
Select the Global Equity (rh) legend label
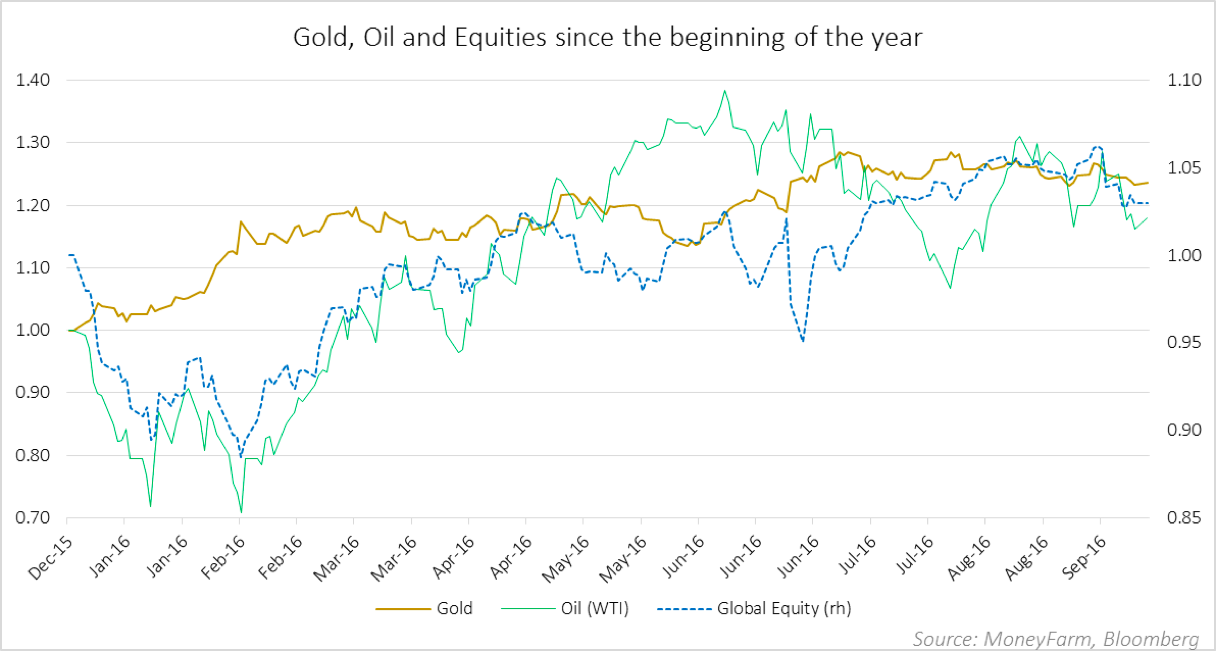click(x=785, y=608)
